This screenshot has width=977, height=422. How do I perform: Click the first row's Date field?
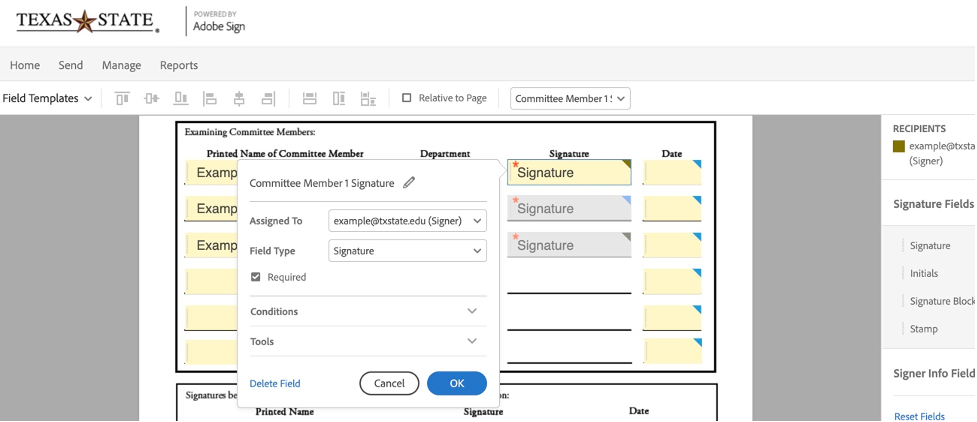pos(672,173)
